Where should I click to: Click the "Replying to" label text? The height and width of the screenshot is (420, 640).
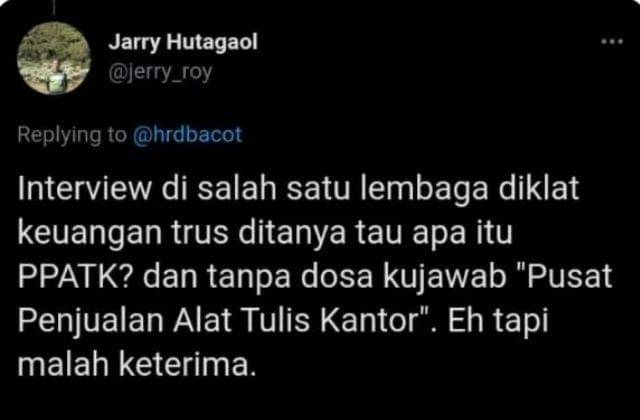click(72, 135)
